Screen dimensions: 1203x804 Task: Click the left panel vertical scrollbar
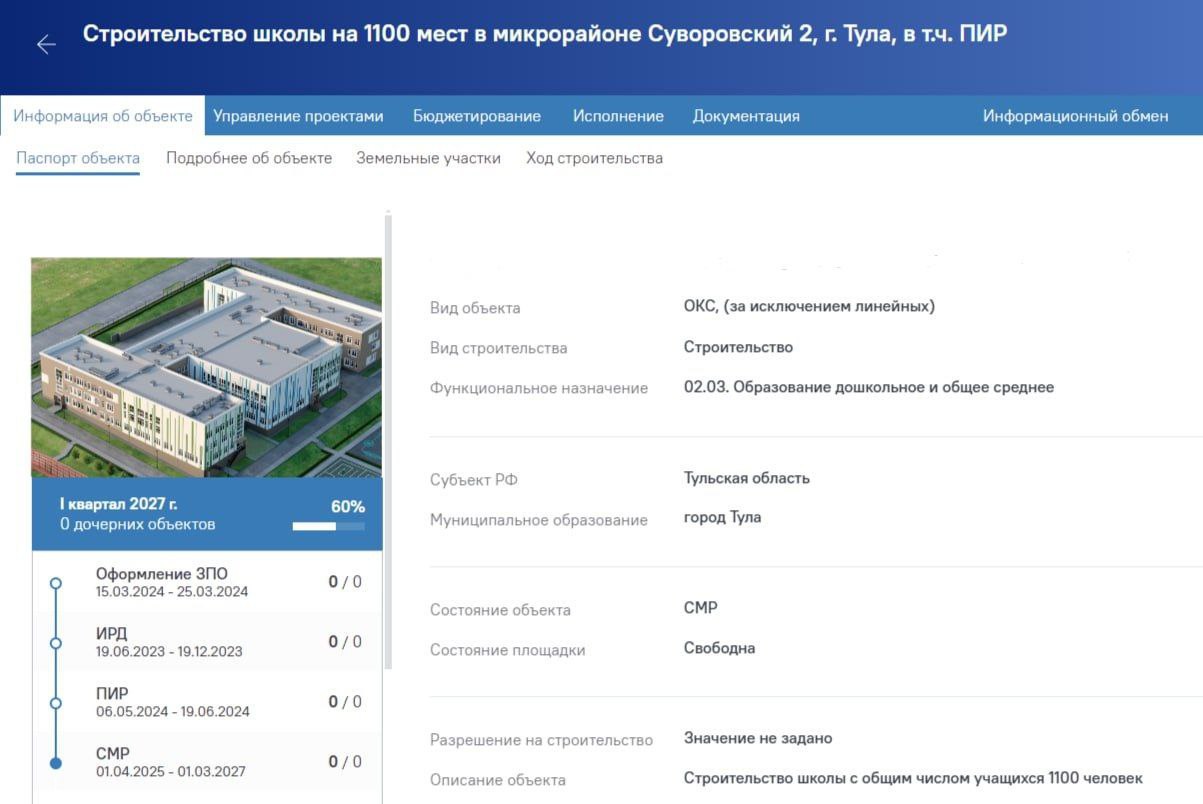click(x=388, y=440)
